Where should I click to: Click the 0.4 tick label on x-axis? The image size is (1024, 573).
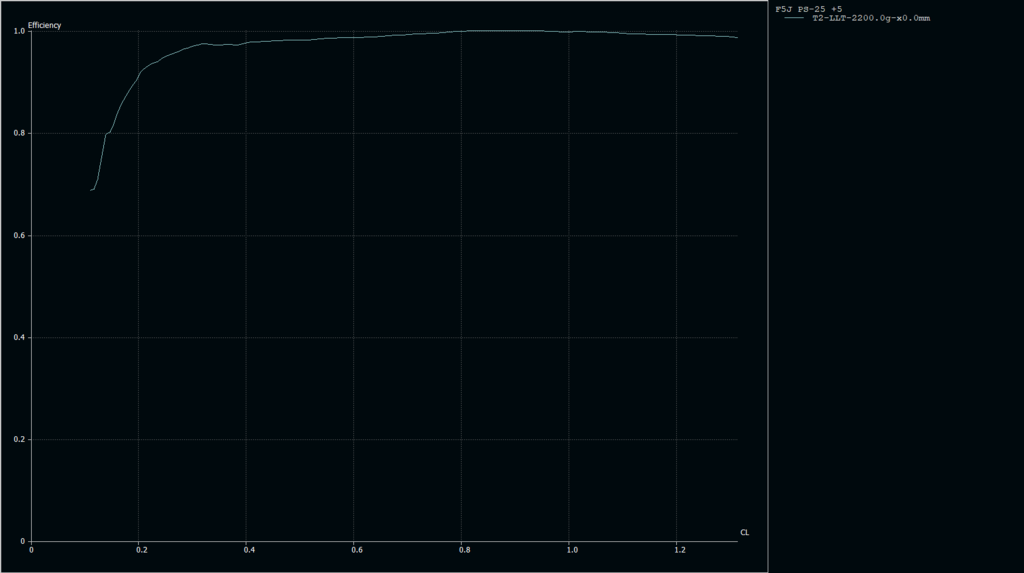[x=249, y=550]
